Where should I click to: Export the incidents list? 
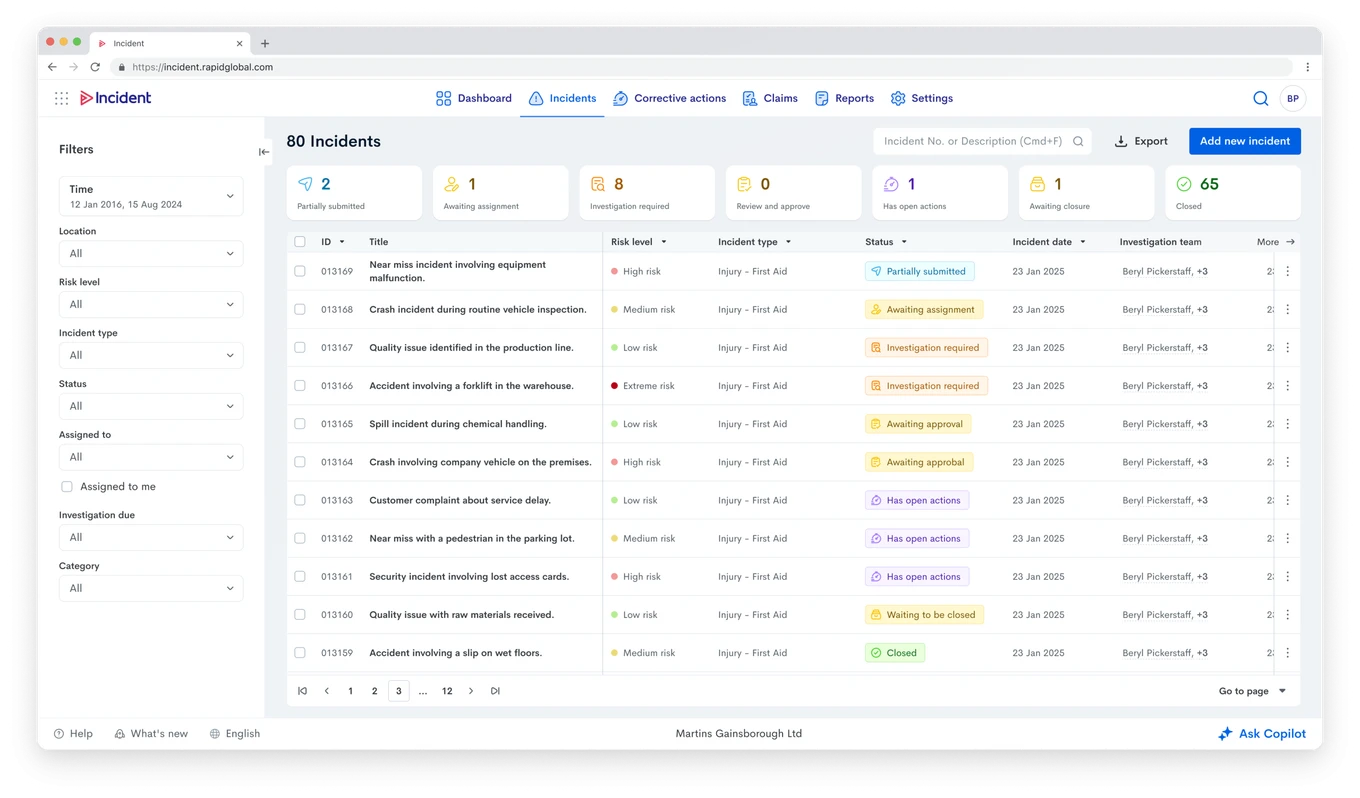point(1141,141)
